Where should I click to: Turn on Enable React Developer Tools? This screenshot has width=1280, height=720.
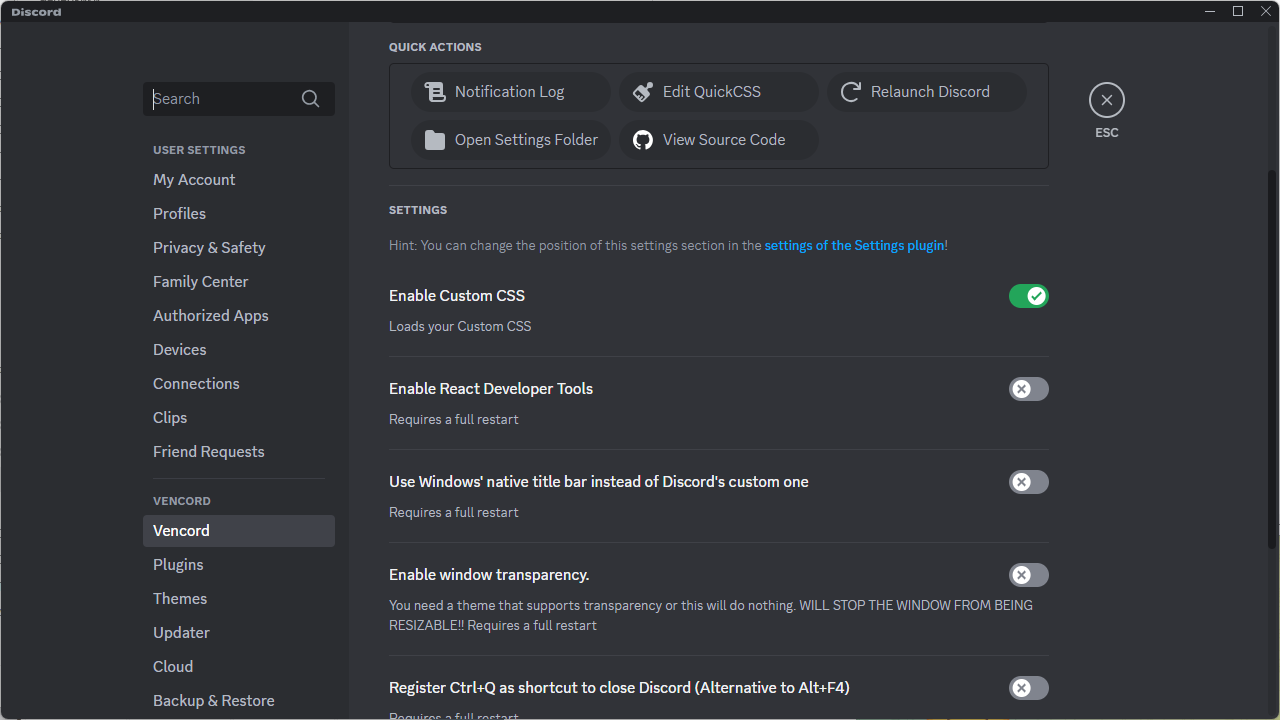(x=1028, y=389)
